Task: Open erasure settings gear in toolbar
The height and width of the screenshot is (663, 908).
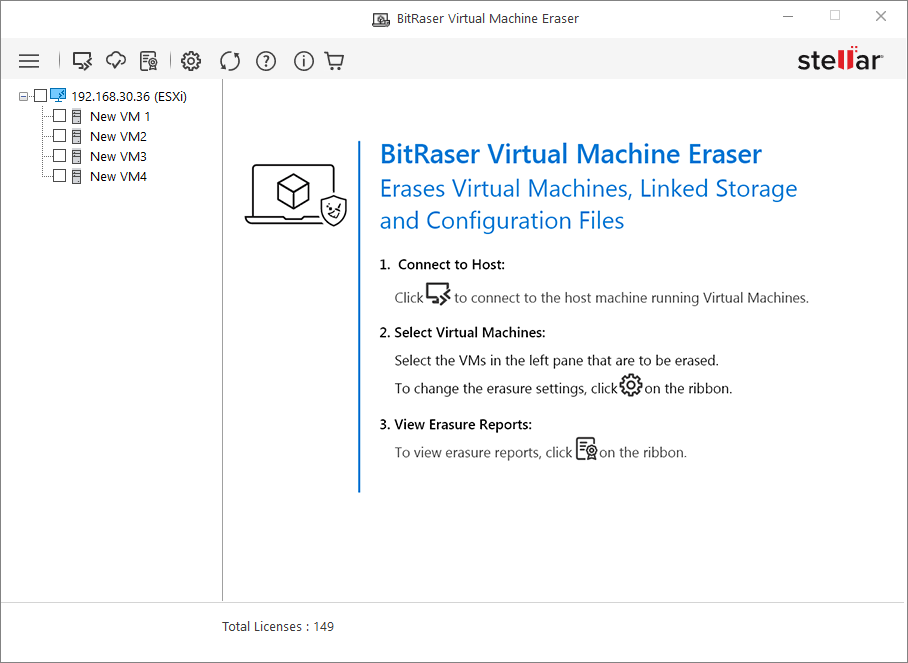Action: point(191,61)
